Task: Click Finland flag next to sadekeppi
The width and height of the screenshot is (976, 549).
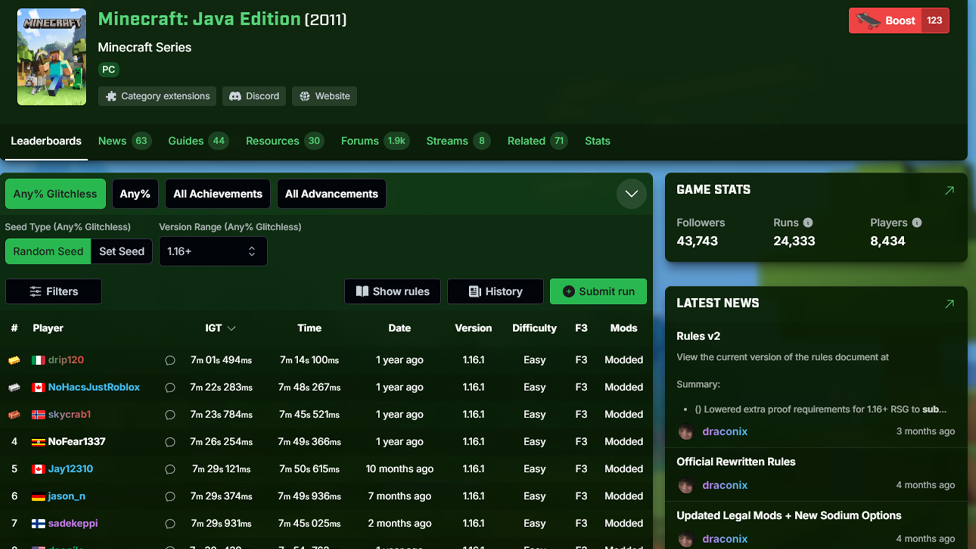Action: point(38,523)
